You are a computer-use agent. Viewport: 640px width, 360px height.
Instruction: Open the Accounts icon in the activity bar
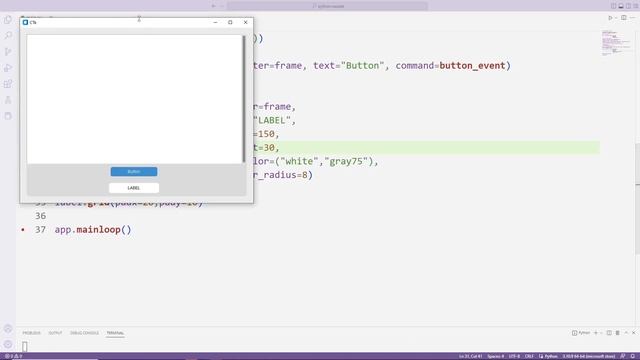point(8,329)
